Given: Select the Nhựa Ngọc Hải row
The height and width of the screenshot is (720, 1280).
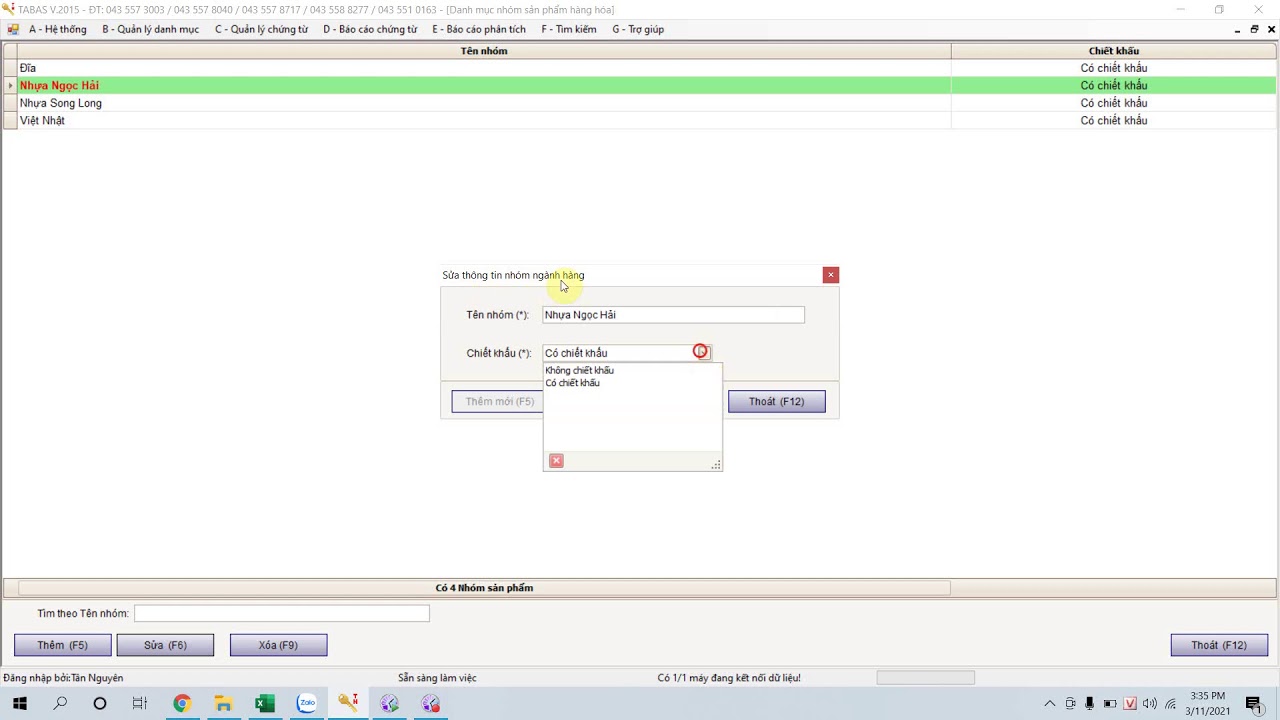Looking at the screenshot, I should pyautogui.click(x=640, y=85).
